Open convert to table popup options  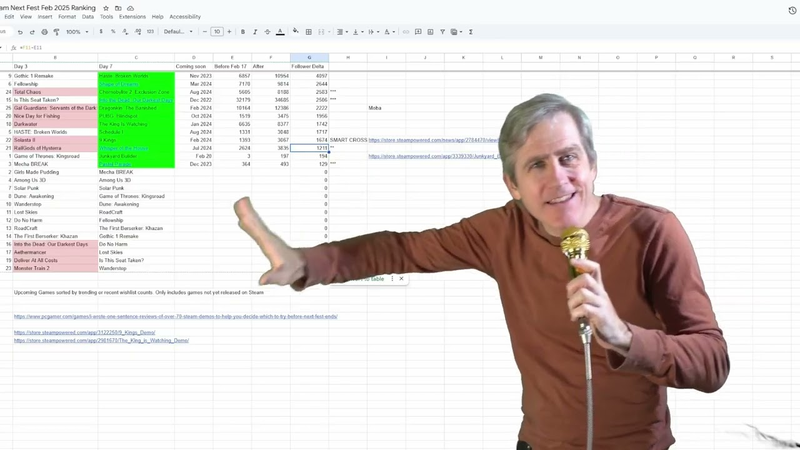coord(392,279)
